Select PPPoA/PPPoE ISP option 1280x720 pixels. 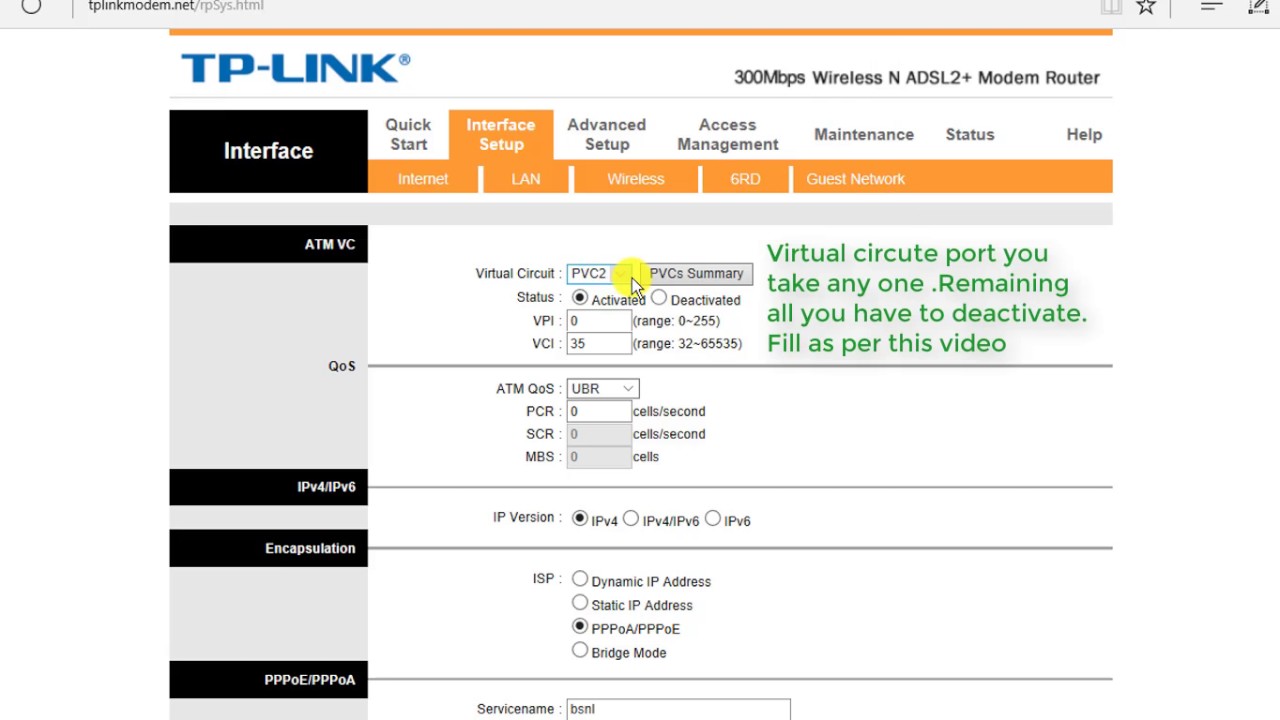[580, 626]
